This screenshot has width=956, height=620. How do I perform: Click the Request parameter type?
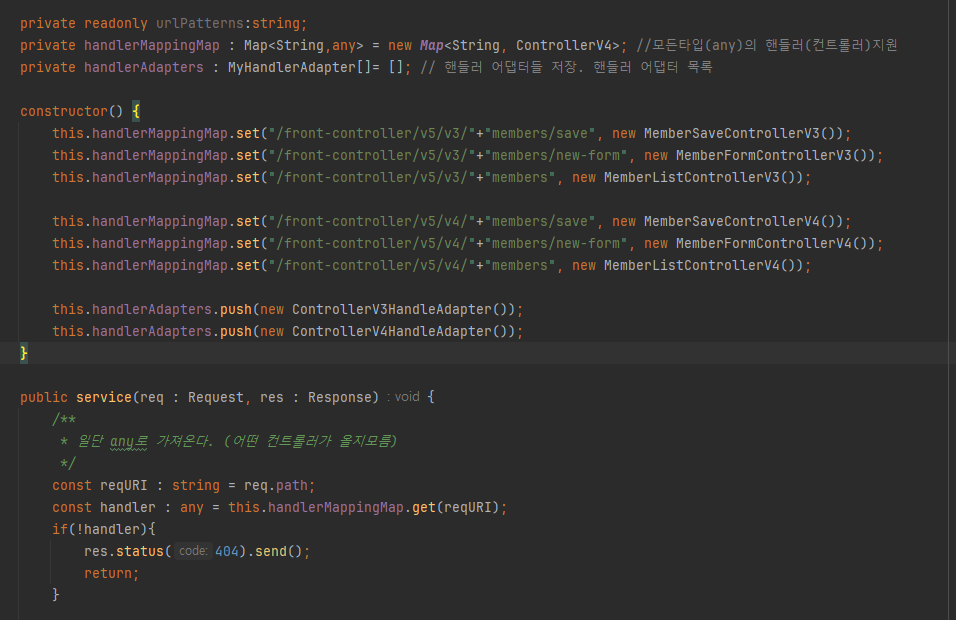pyautogui.click(x=216, y=397)
